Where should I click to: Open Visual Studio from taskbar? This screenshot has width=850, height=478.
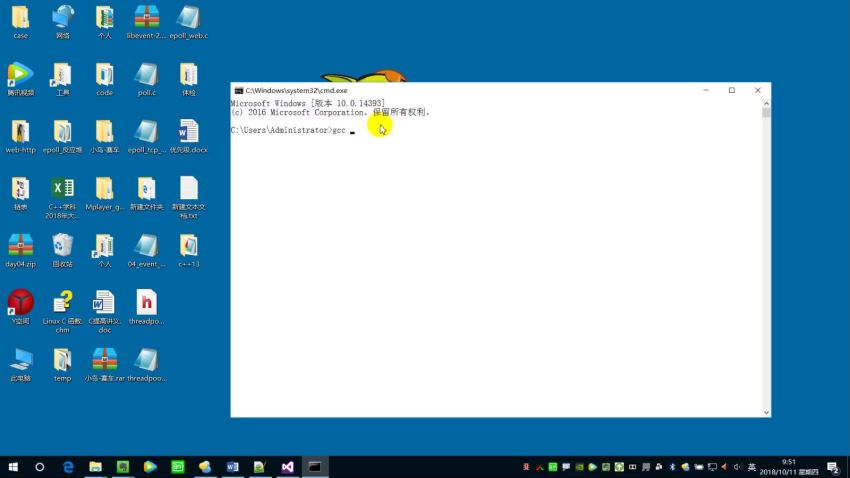pyautogui.click(x=287, y=467)
